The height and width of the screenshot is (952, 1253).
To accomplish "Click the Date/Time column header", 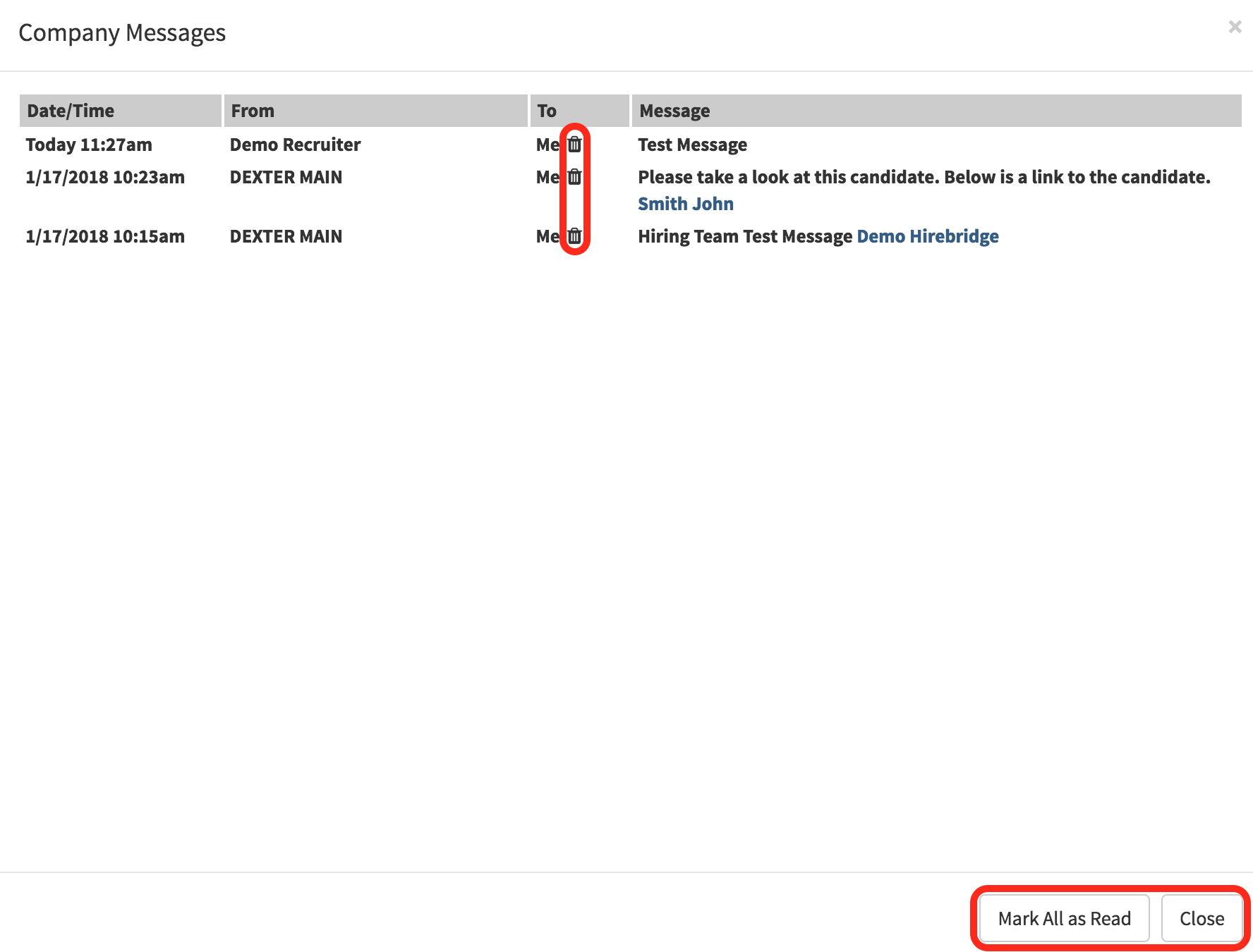I will tap(71, 111).
